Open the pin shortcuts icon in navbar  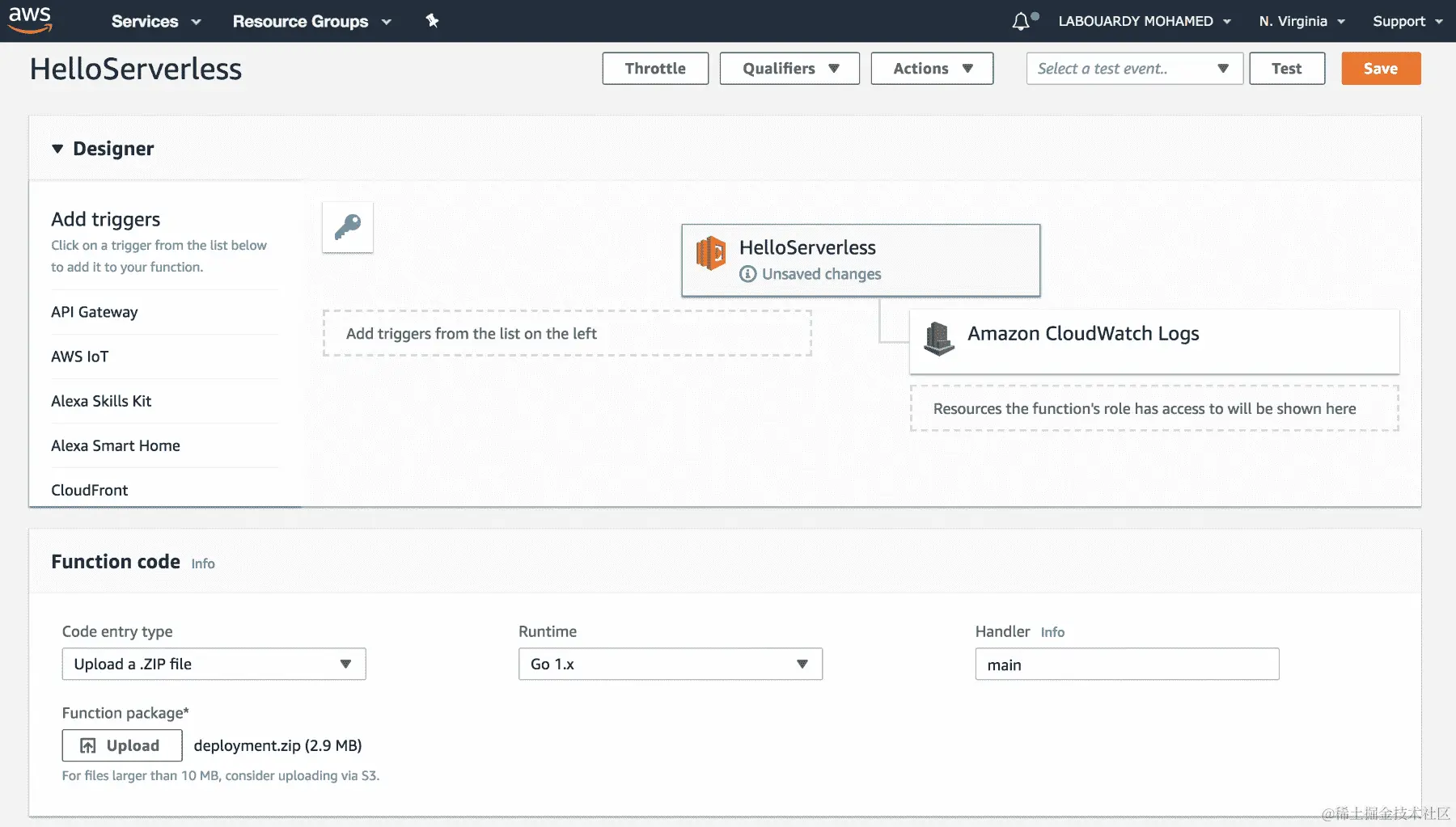[432, 21]
